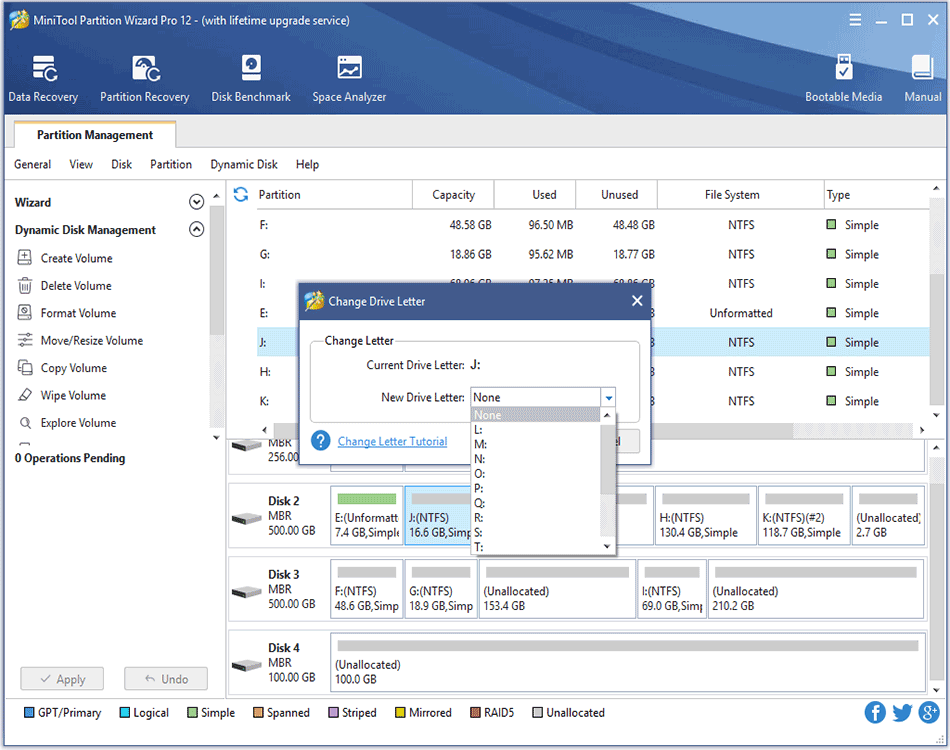Click the Apply button
Screen dimensions: 950x750
click(62, 679)
